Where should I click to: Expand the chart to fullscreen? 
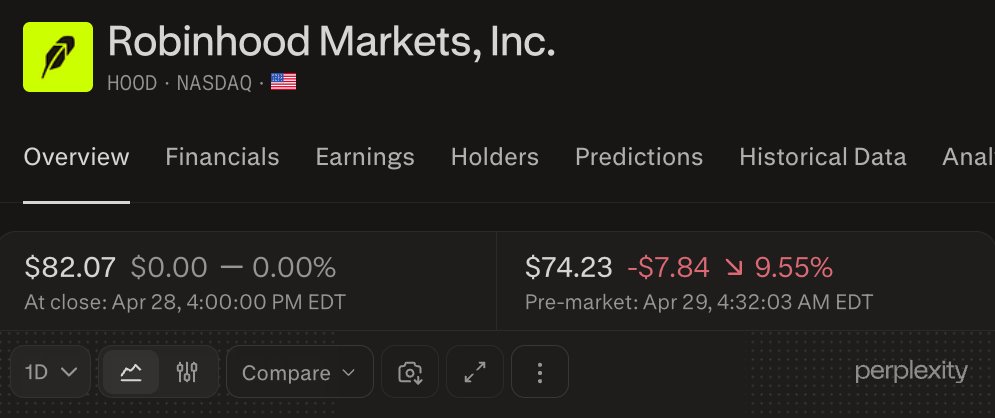(475, 372)
